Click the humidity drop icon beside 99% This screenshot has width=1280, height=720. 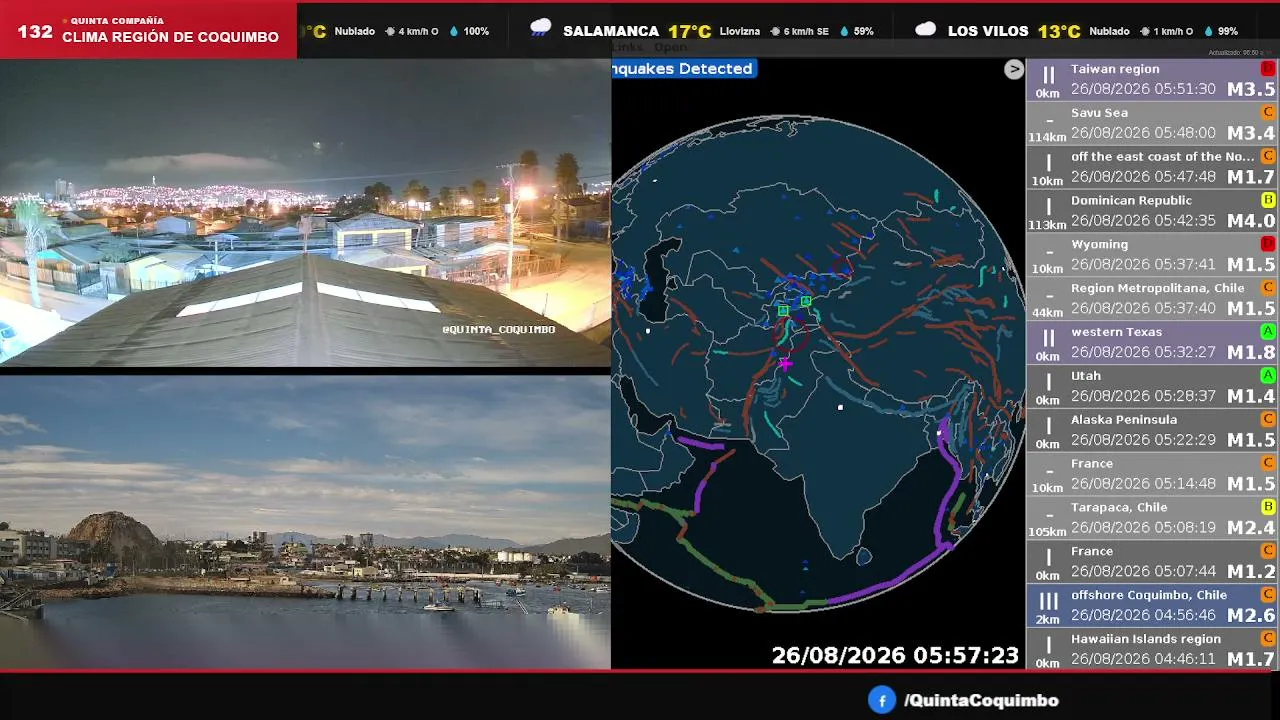pyautogui.click(x=1209, y=31)
